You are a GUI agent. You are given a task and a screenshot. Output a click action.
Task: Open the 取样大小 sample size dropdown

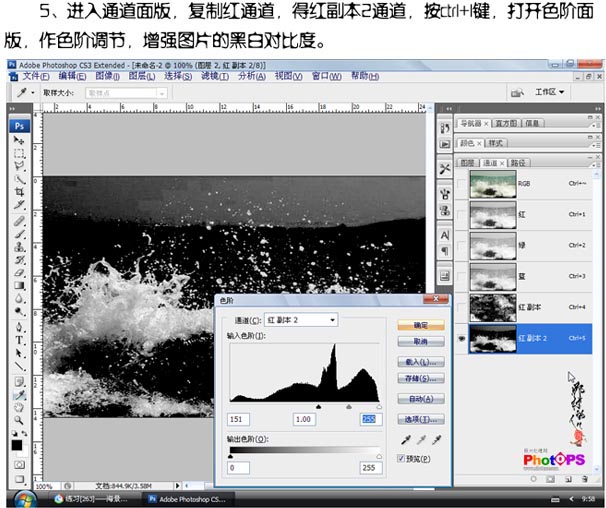(x=125, y=91)
